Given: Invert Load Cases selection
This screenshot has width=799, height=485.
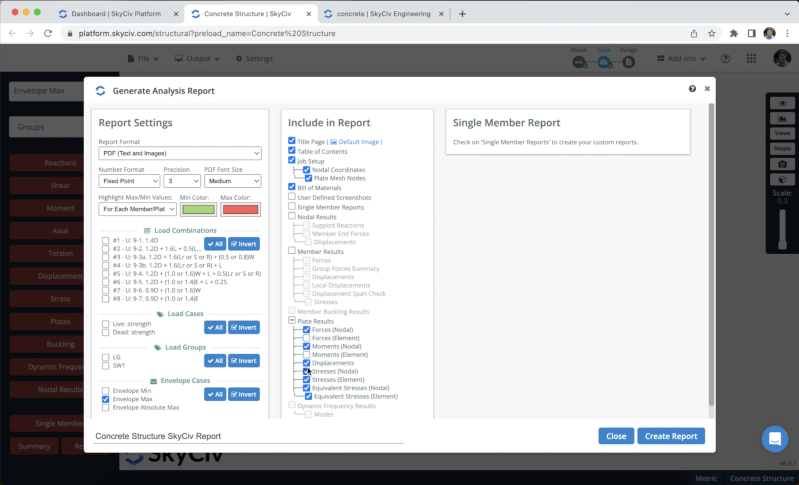Looking at the screenshot, I should [244, 328].
